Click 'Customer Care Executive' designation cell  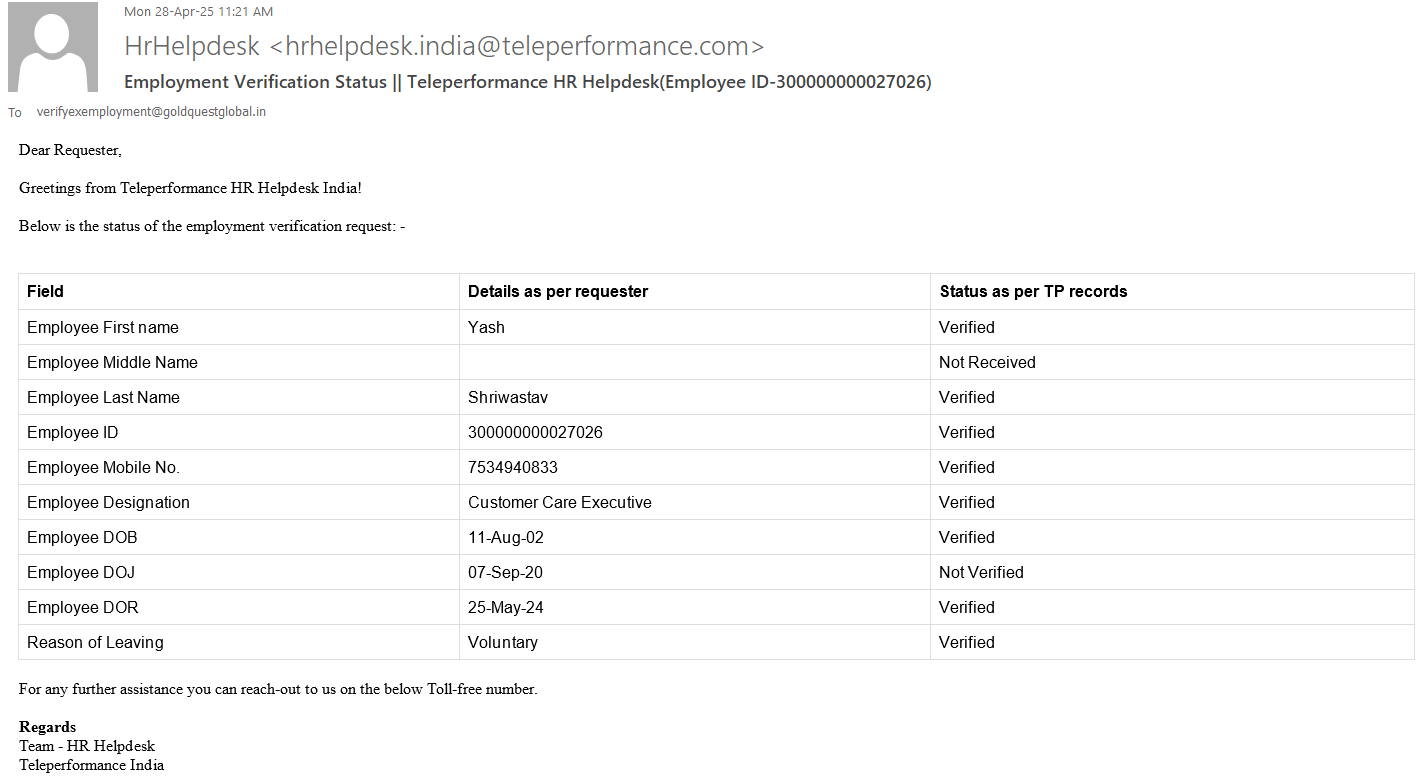pyautogui.click(x=559, y=502)
